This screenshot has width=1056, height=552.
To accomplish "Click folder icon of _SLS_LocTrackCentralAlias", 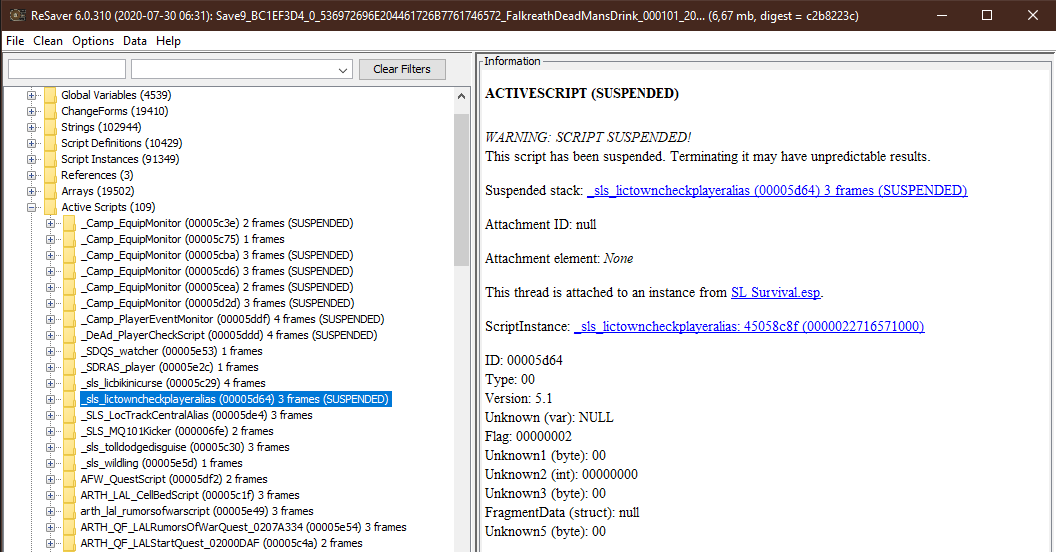I will (69, 415).
